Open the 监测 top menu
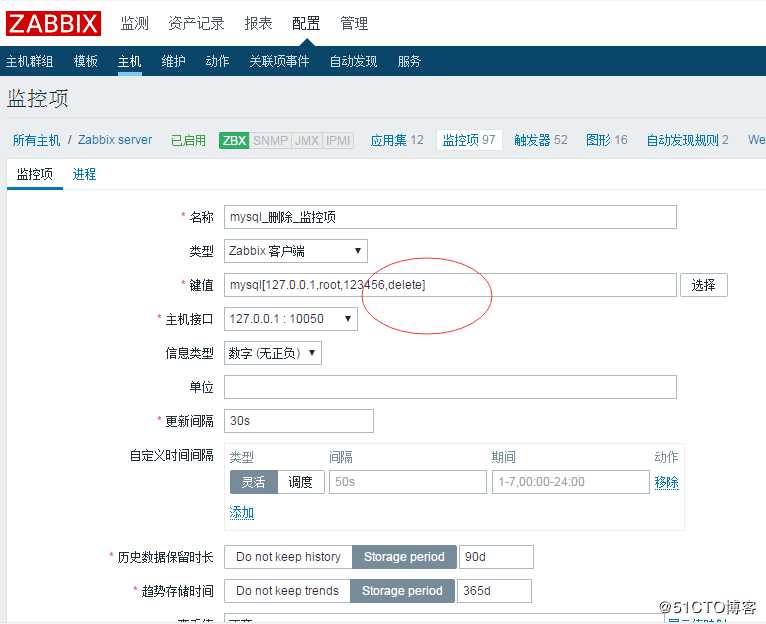 134,23
